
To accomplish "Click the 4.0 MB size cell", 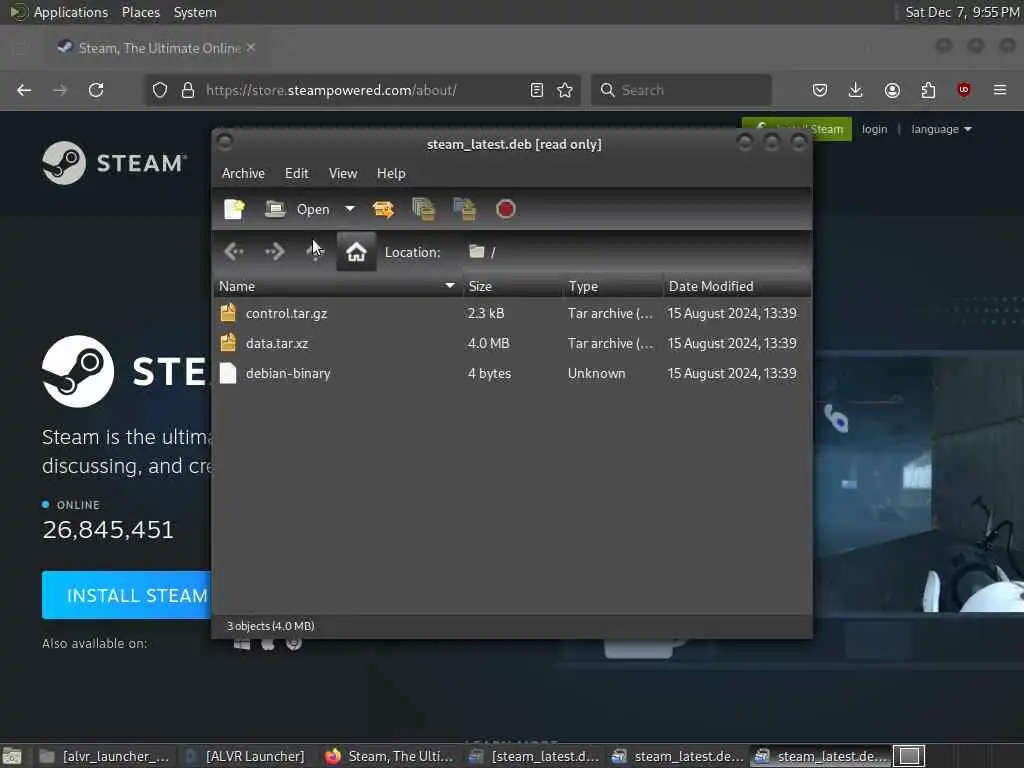I will (x=488, y=344).
